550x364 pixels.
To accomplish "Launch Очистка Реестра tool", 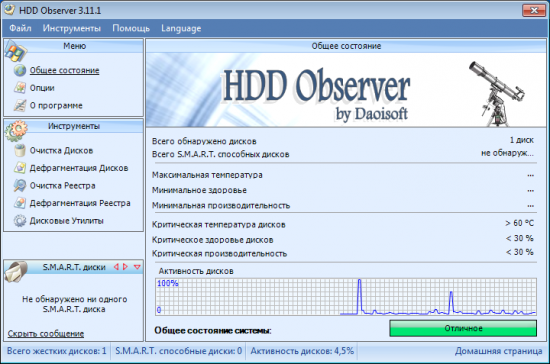I will click(62, 186).
